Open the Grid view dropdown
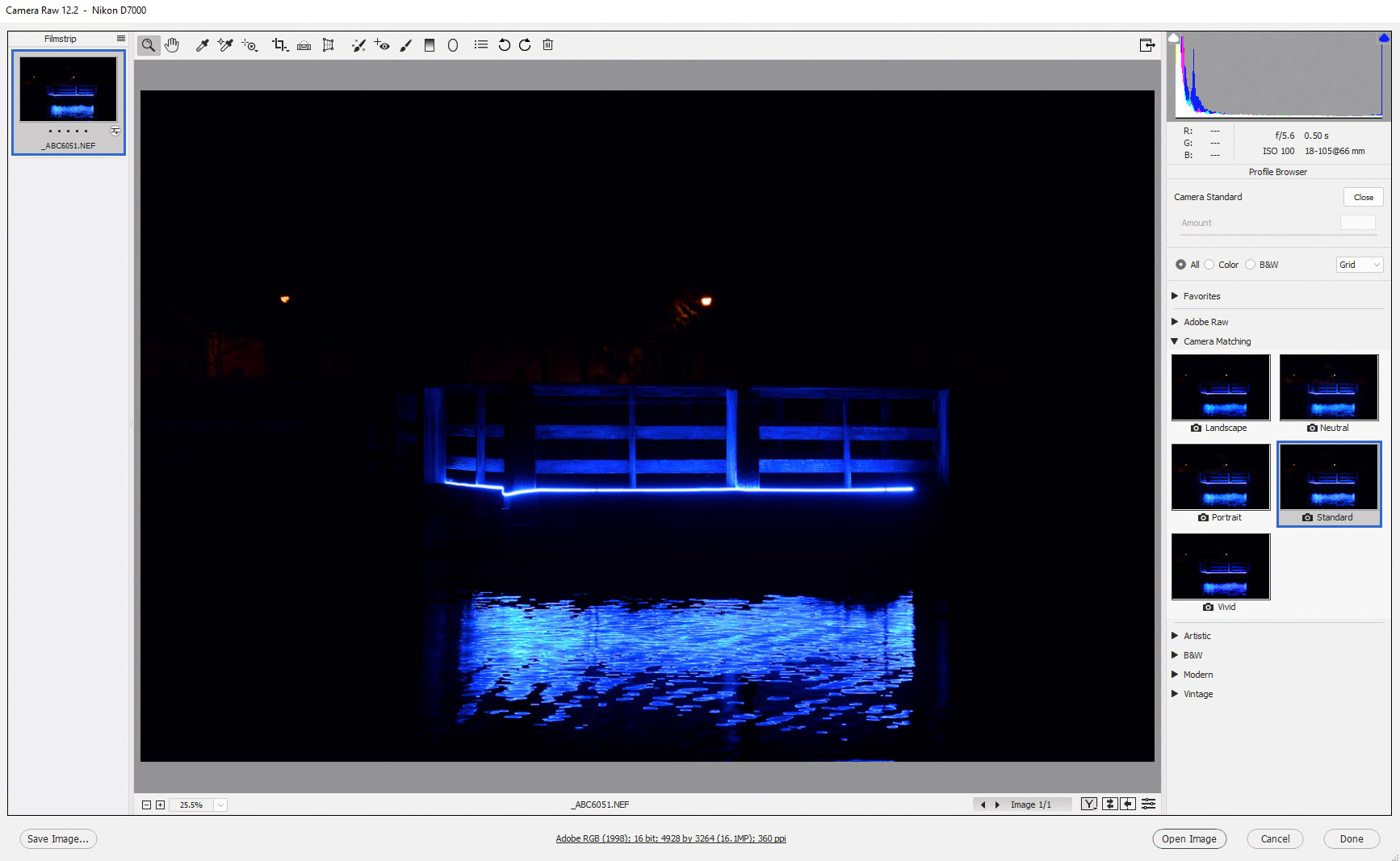The height and width of the screenshot is (861, 1400). pyautogui.click(x=1359, y=264)
